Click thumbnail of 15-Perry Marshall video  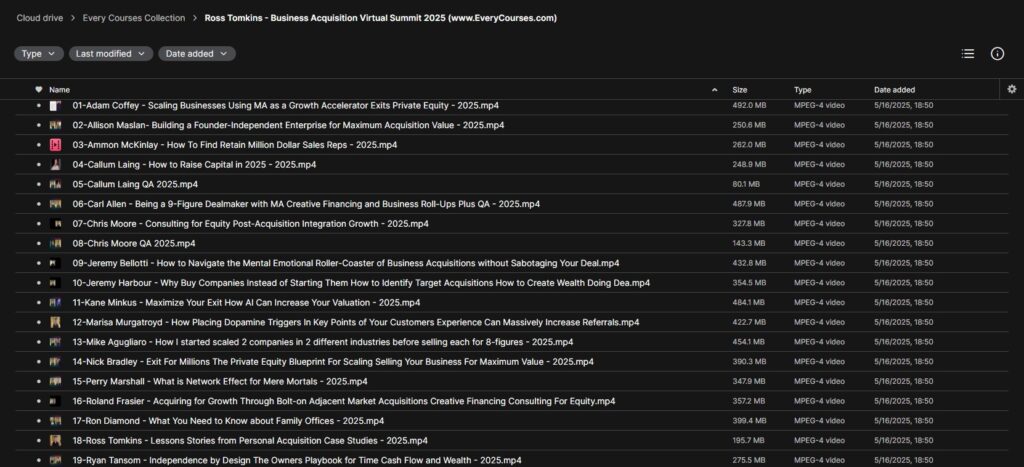coord(56,381)
